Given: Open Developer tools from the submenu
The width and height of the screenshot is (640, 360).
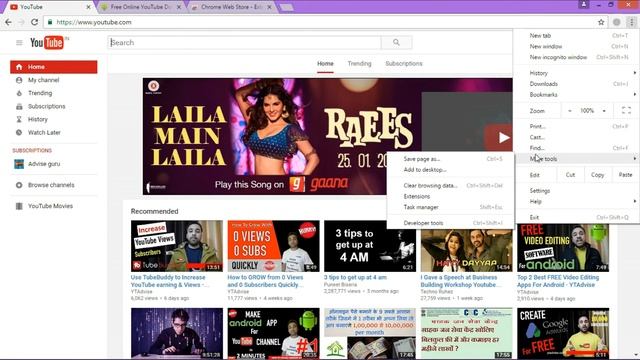Looking at the screenshot, I should click(x=450, y=223).
